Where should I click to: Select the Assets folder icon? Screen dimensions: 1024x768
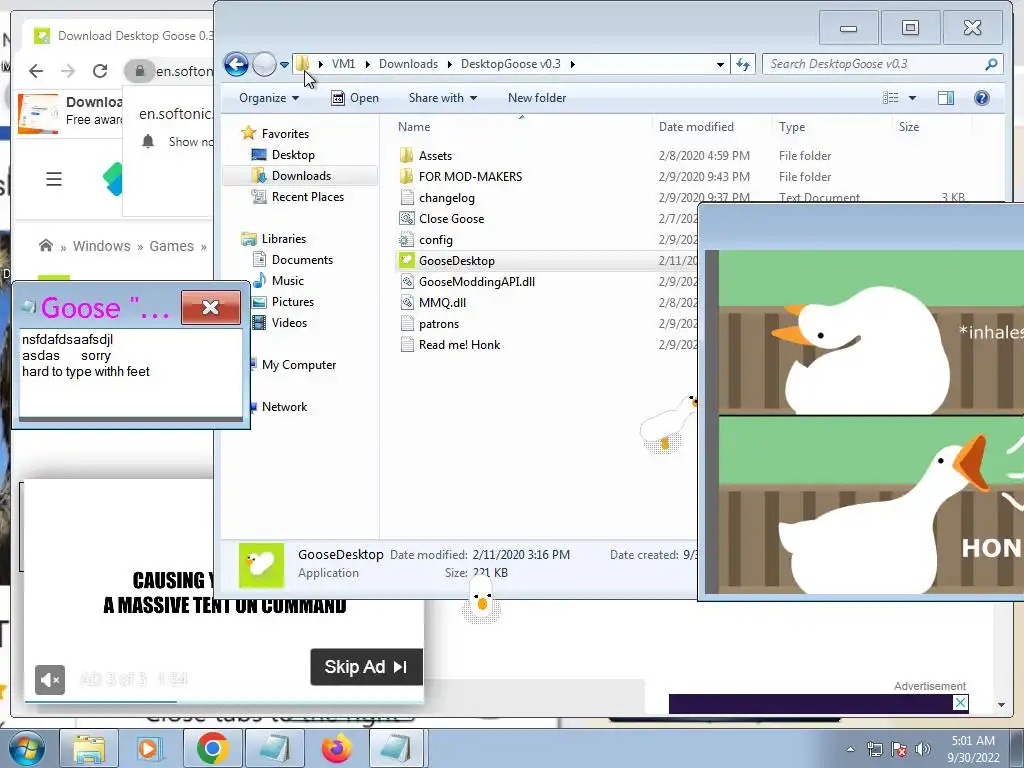(406, 155)
